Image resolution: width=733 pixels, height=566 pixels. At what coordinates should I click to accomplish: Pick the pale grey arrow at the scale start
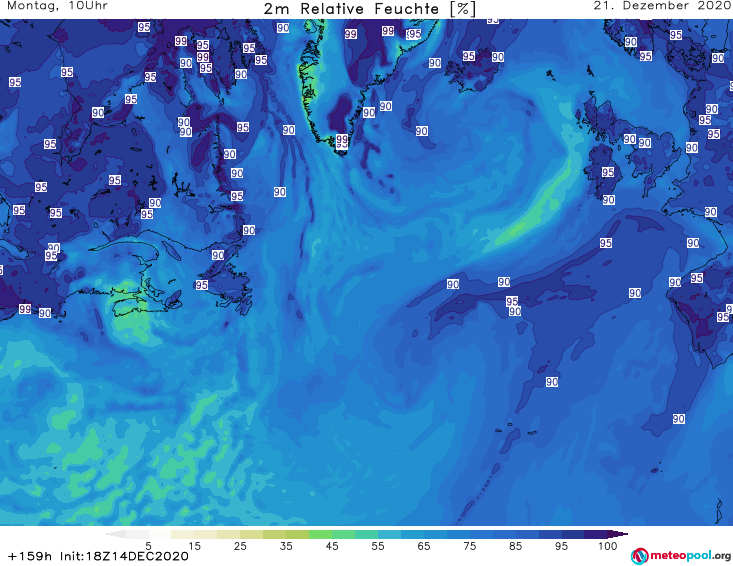[x=115, y=534]
